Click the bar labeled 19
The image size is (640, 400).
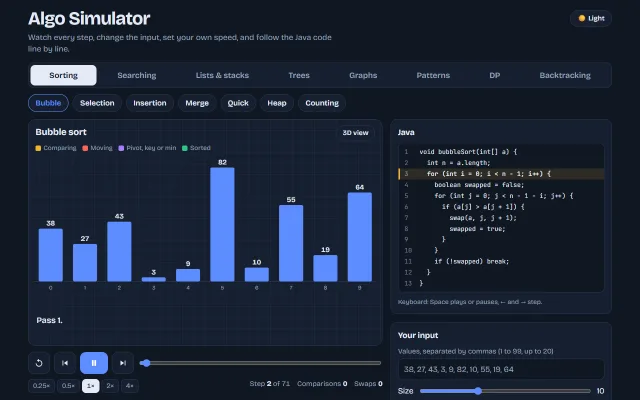(x=325, y=268)
